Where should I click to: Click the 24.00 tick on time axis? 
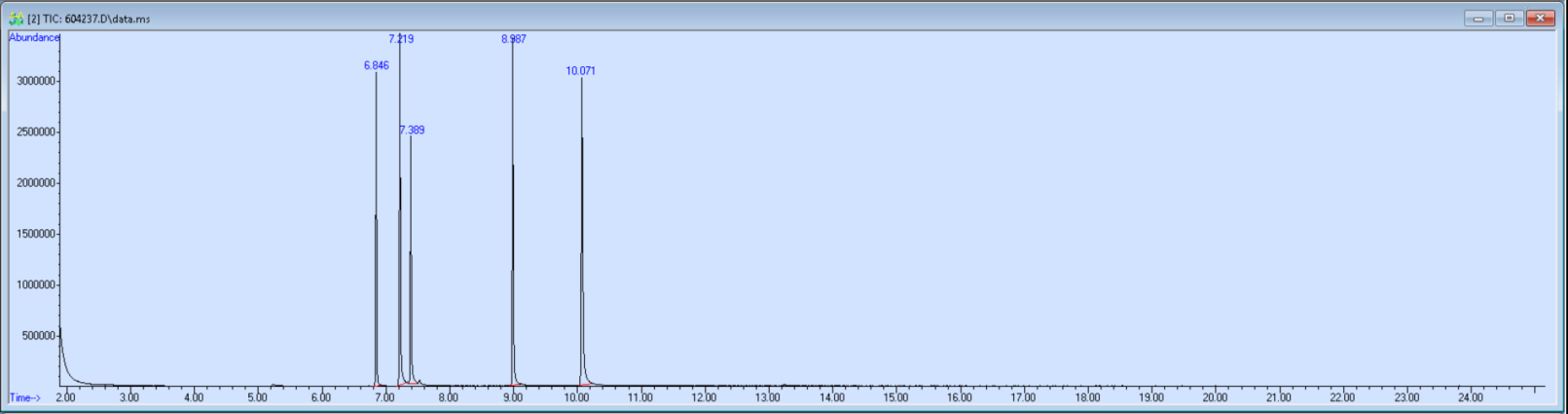point(1470,397)
